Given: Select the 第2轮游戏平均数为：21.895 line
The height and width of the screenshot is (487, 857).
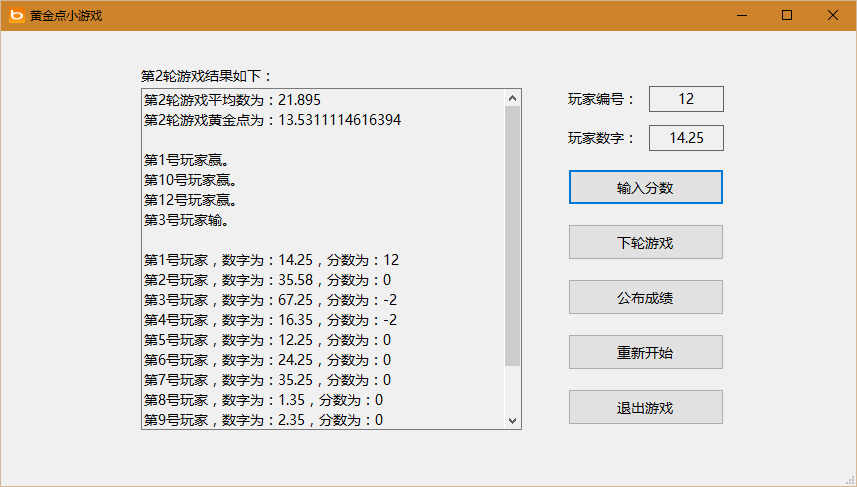Looking at the screenshot, I should tap(232, 100).
